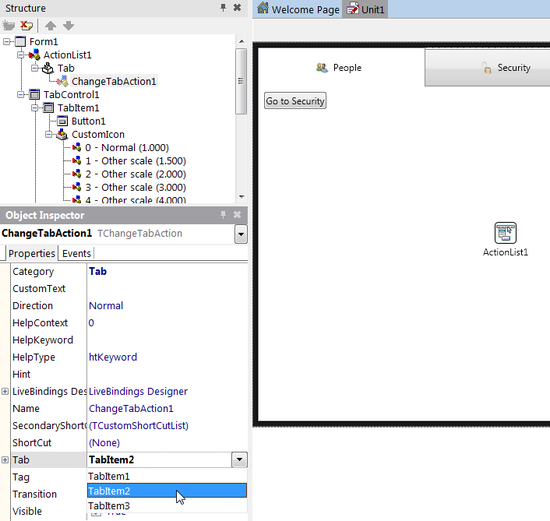Screen dimensions: 550x521
Task: Click the Go to Security button
Action: tap(295, 101)
